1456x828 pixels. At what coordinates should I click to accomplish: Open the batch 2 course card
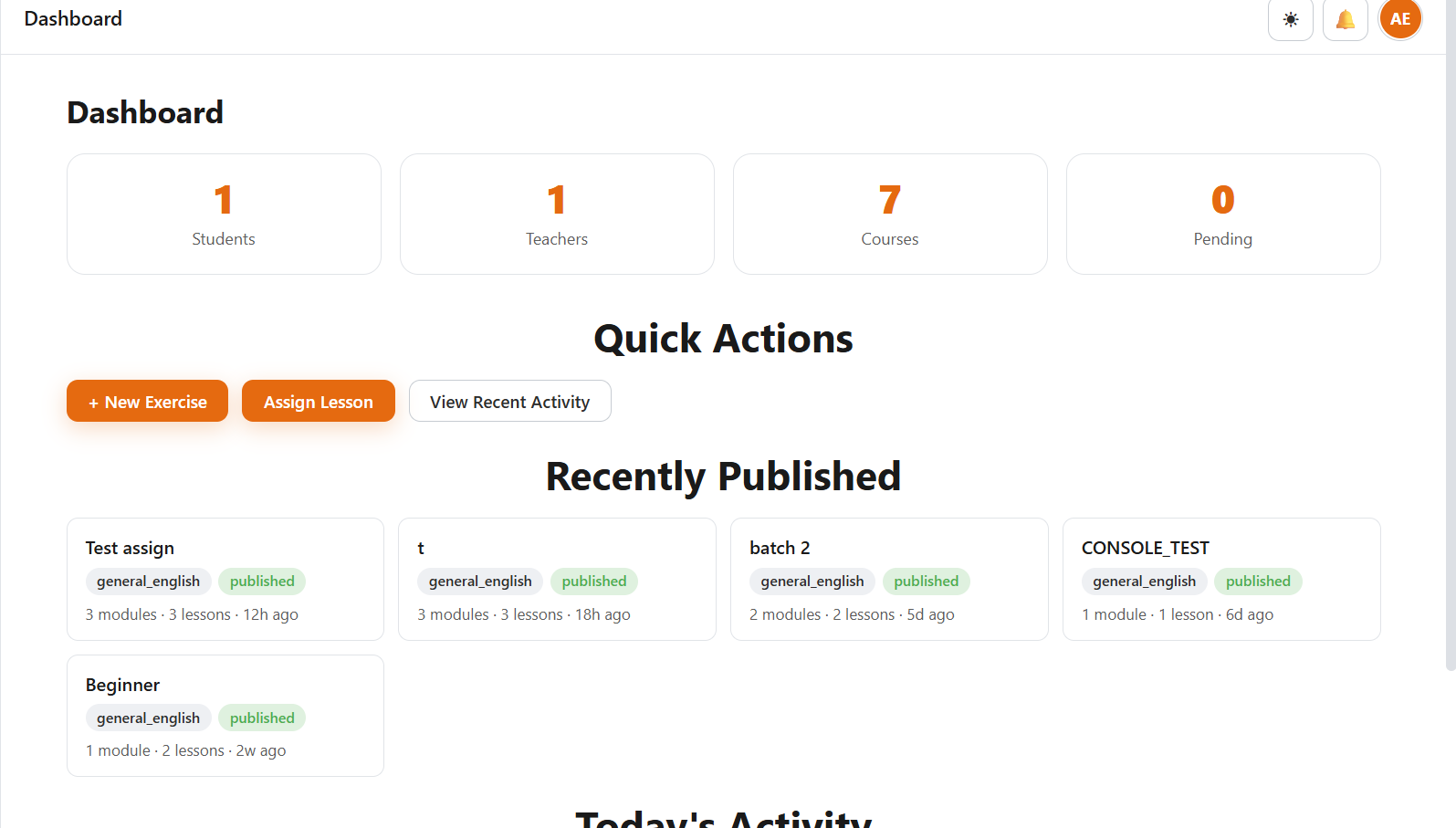889,579
